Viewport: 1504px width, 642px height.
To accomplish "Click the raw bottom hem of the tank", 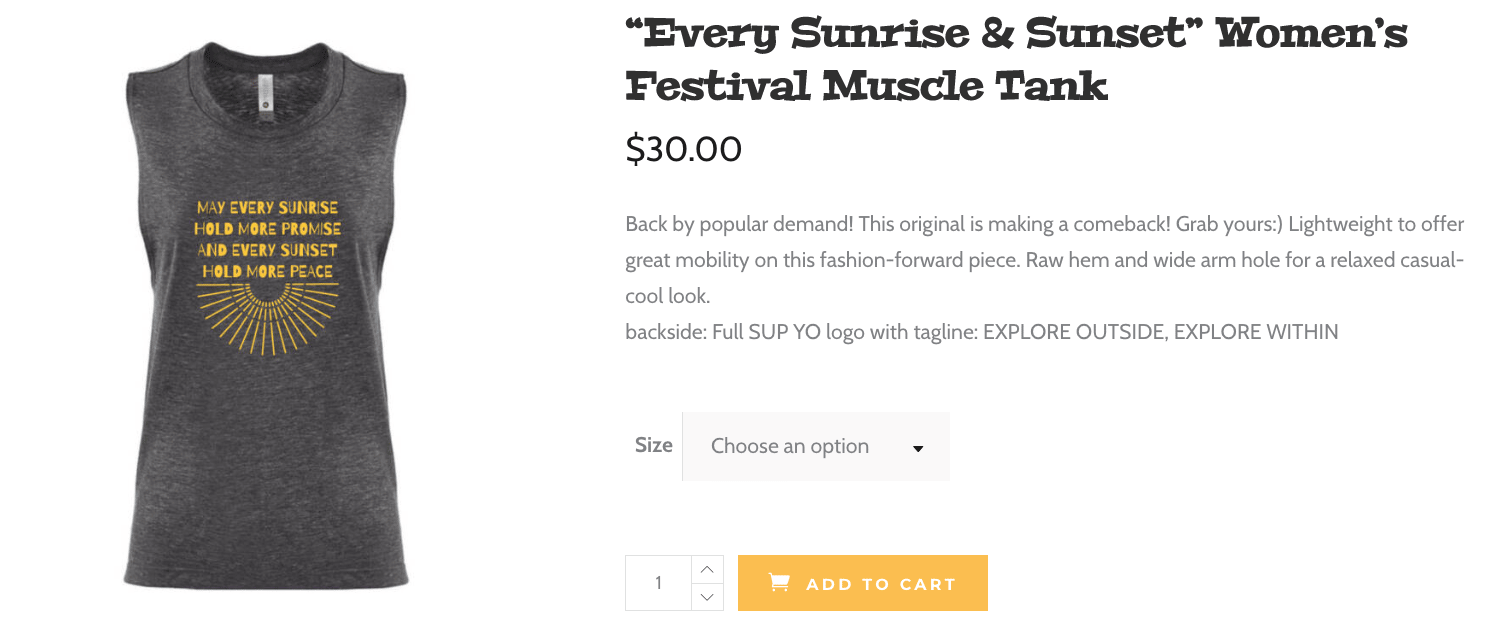I will pos(267,581).
